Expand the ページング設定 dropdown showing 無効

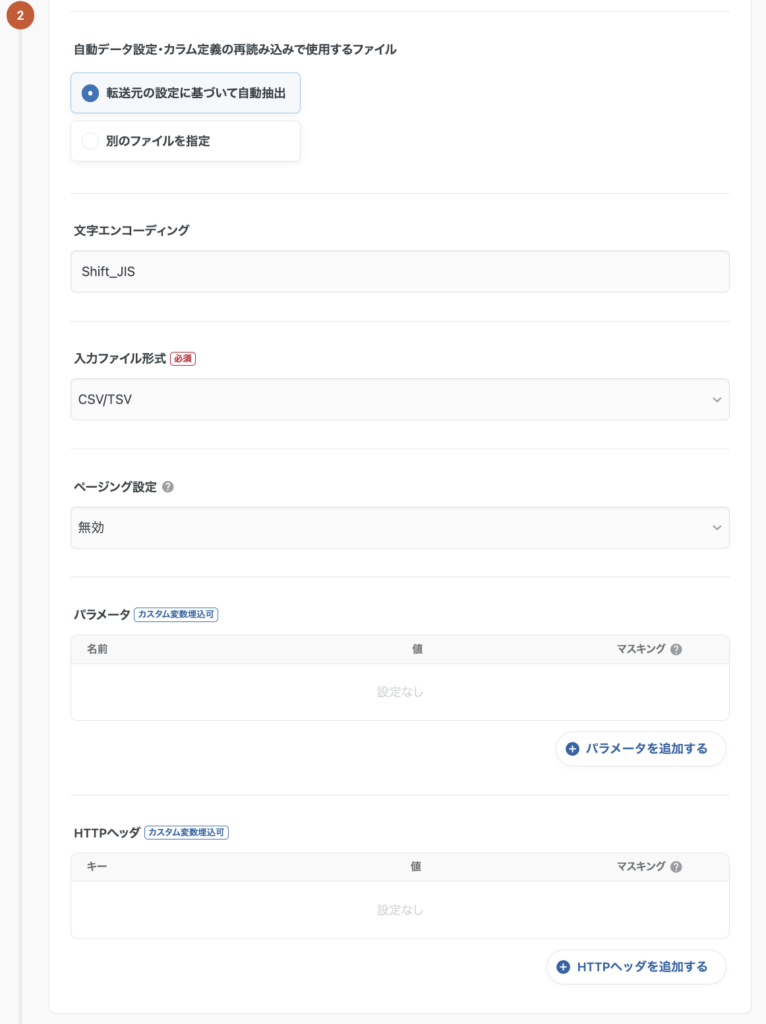point(399,528)
